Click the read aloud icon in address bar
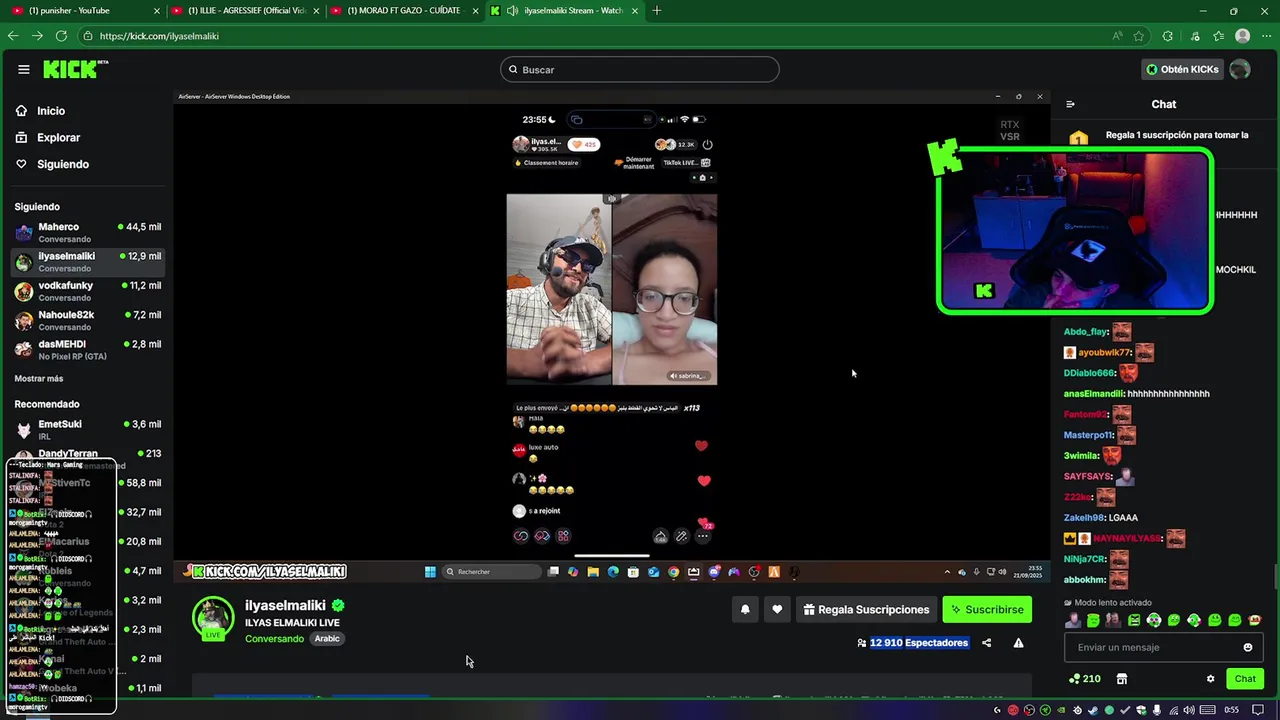 pyautogui.click(x=1117, y=36)
